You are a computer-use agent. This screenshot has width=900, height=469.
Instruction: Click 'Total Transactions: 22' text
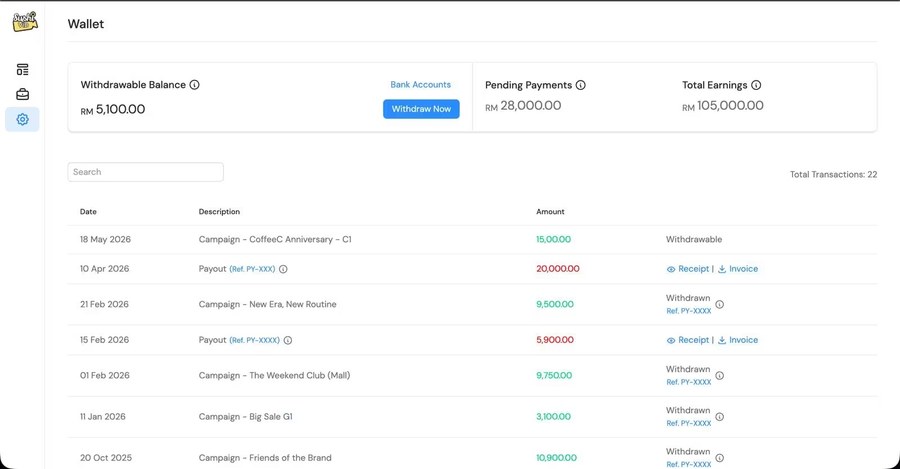[x=833, y=175]
